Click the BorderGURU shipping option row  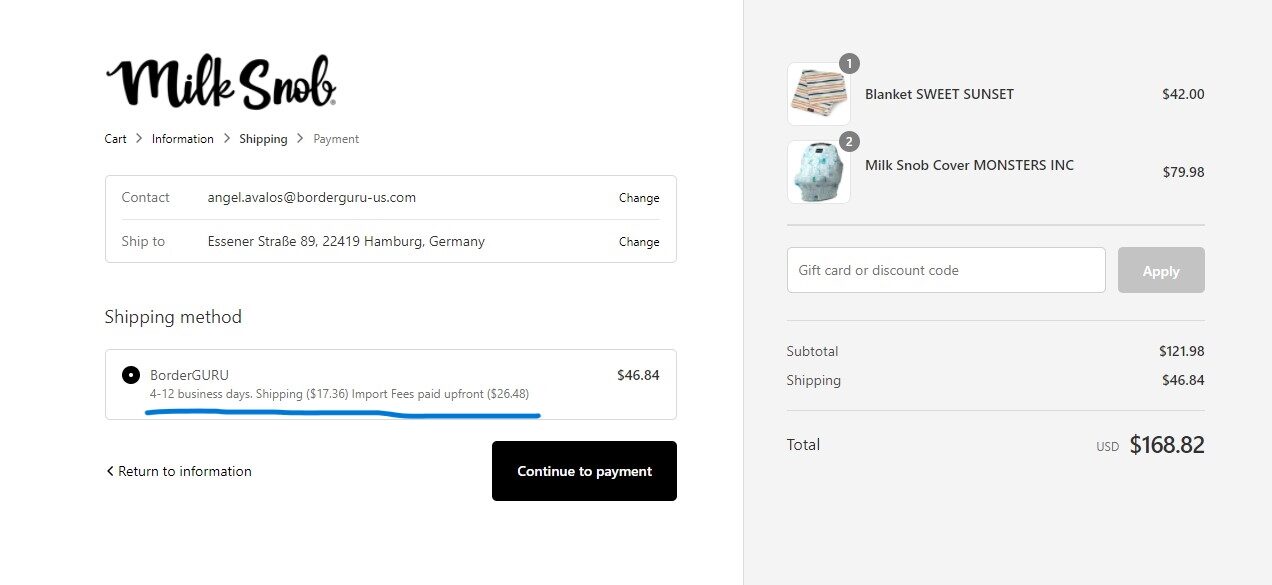tap(390, 384)
